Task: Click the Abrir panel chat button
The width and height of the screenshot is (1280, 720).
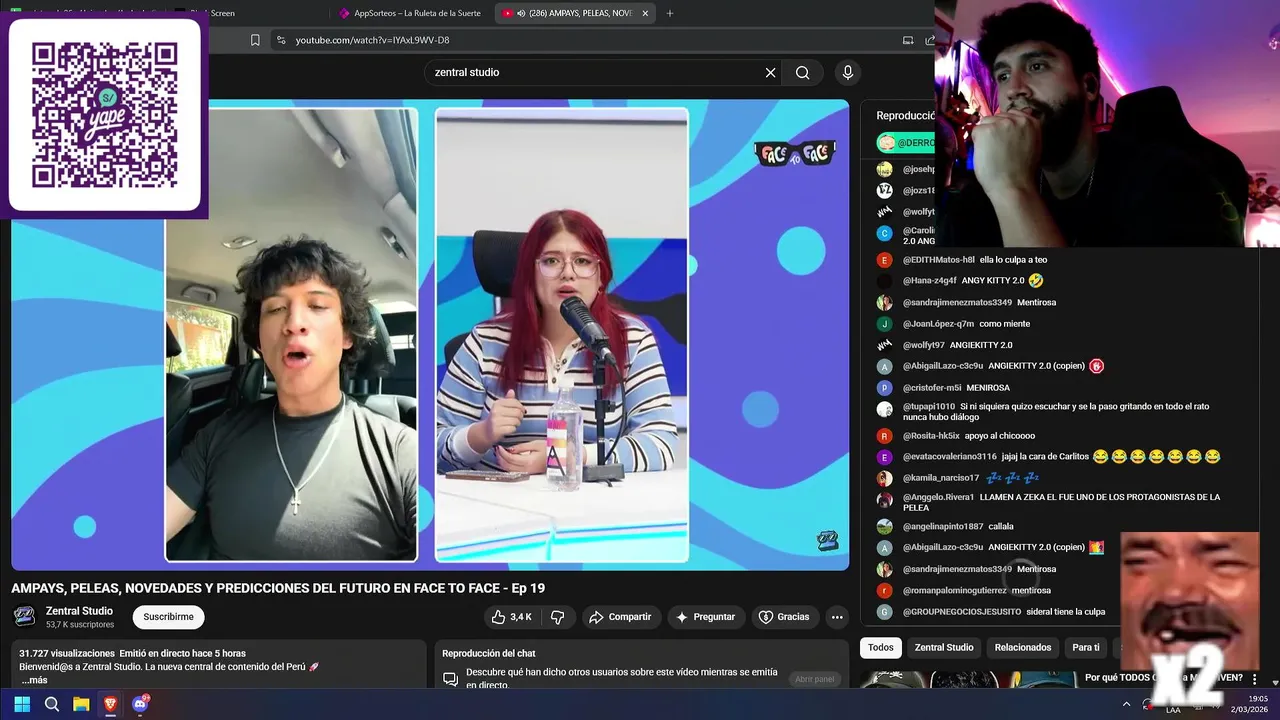Action: point(814,679)
